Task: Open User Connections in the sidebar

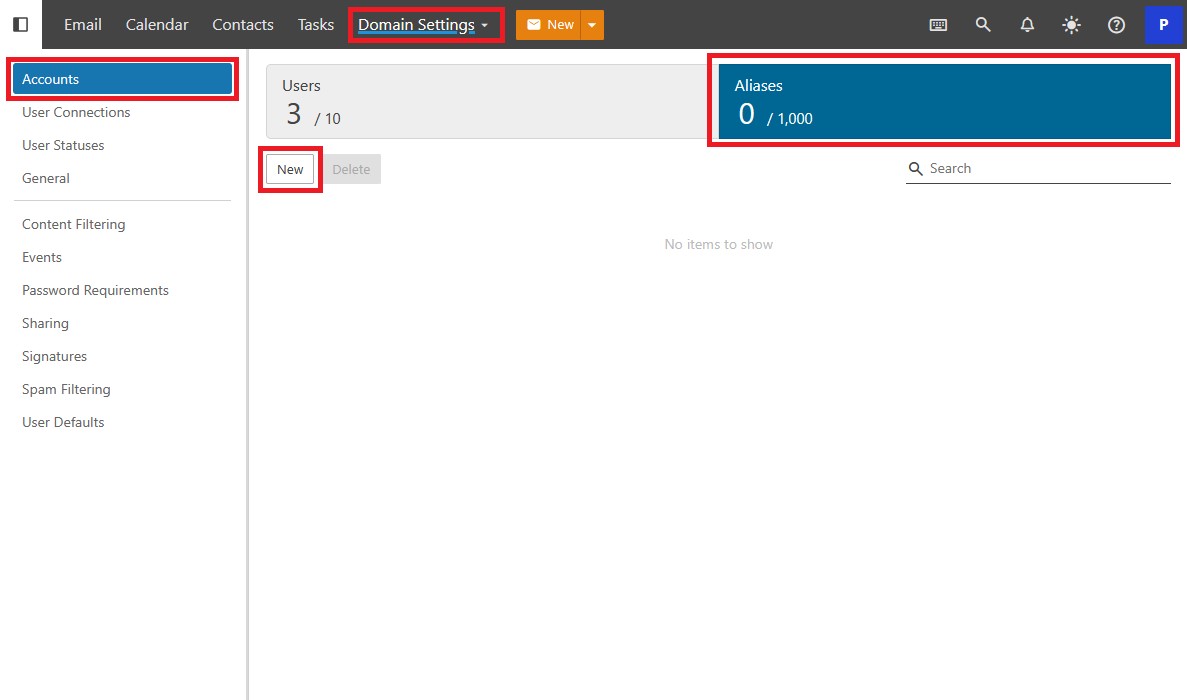Action: point(76,112)
